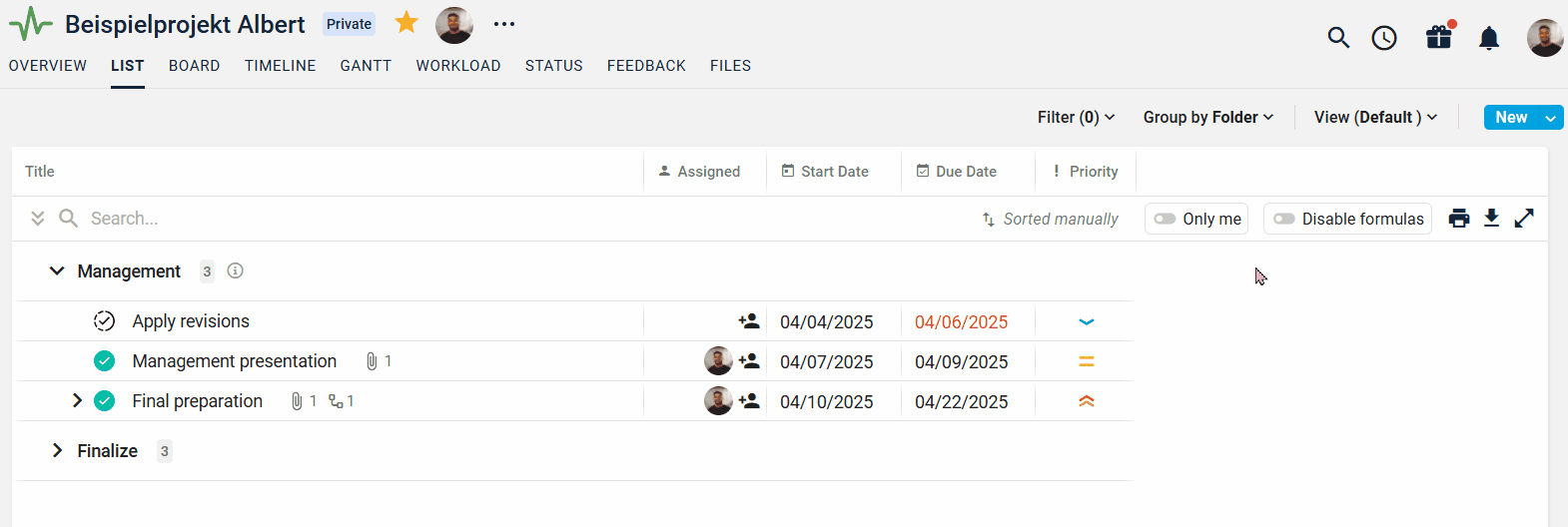Toggle the Disable formulas switch
Image resolution: width=1568 pixels, height=527 pixels.
[1284, 219]
